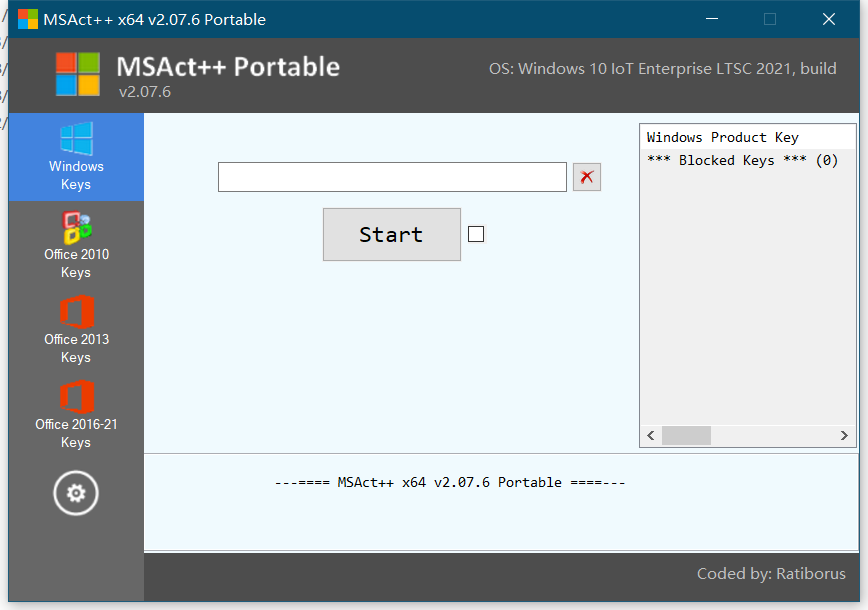Click the title bar app icon
This screenshot has height=610, width=868.
point(28,19)
